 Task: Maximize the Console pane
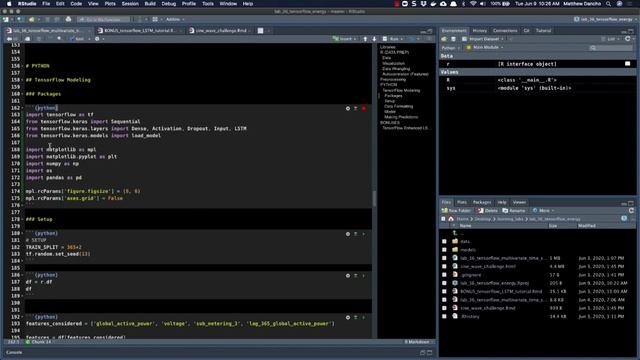[429, 352]
